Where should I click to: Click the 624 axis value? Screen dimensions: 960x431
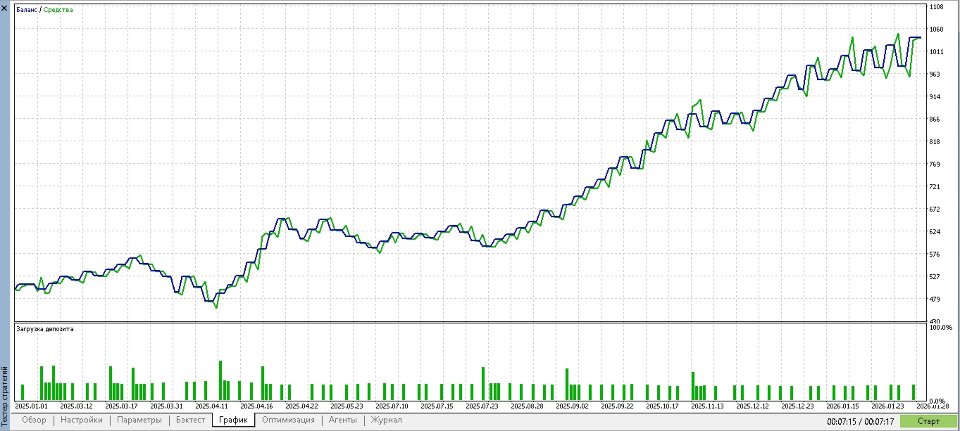[935, 232]
